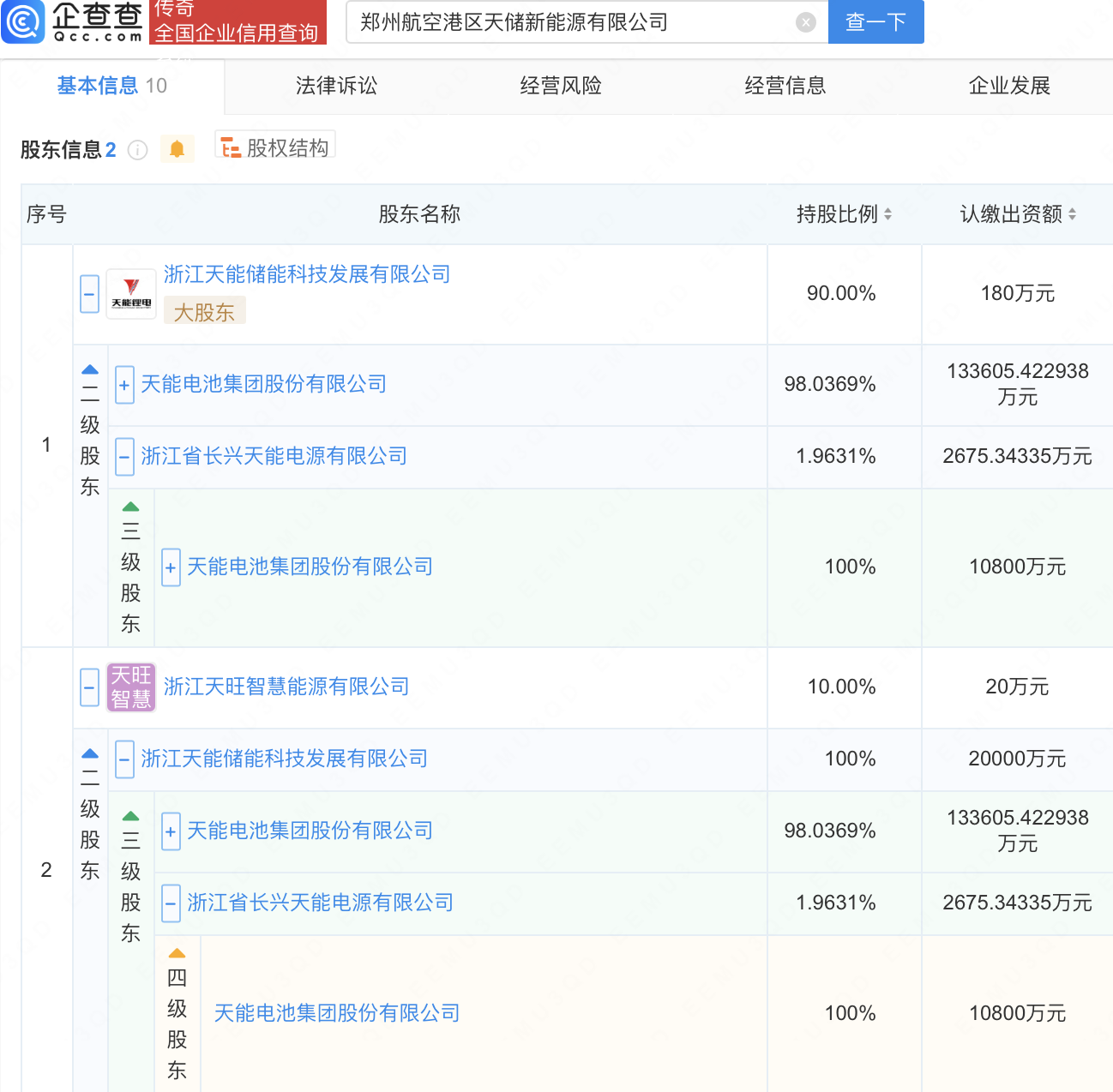The image size is (1113, 1092).
Task: Click the 全国企业信用查询 red banner
Action: pyautogui.click(x=238, y=22)
